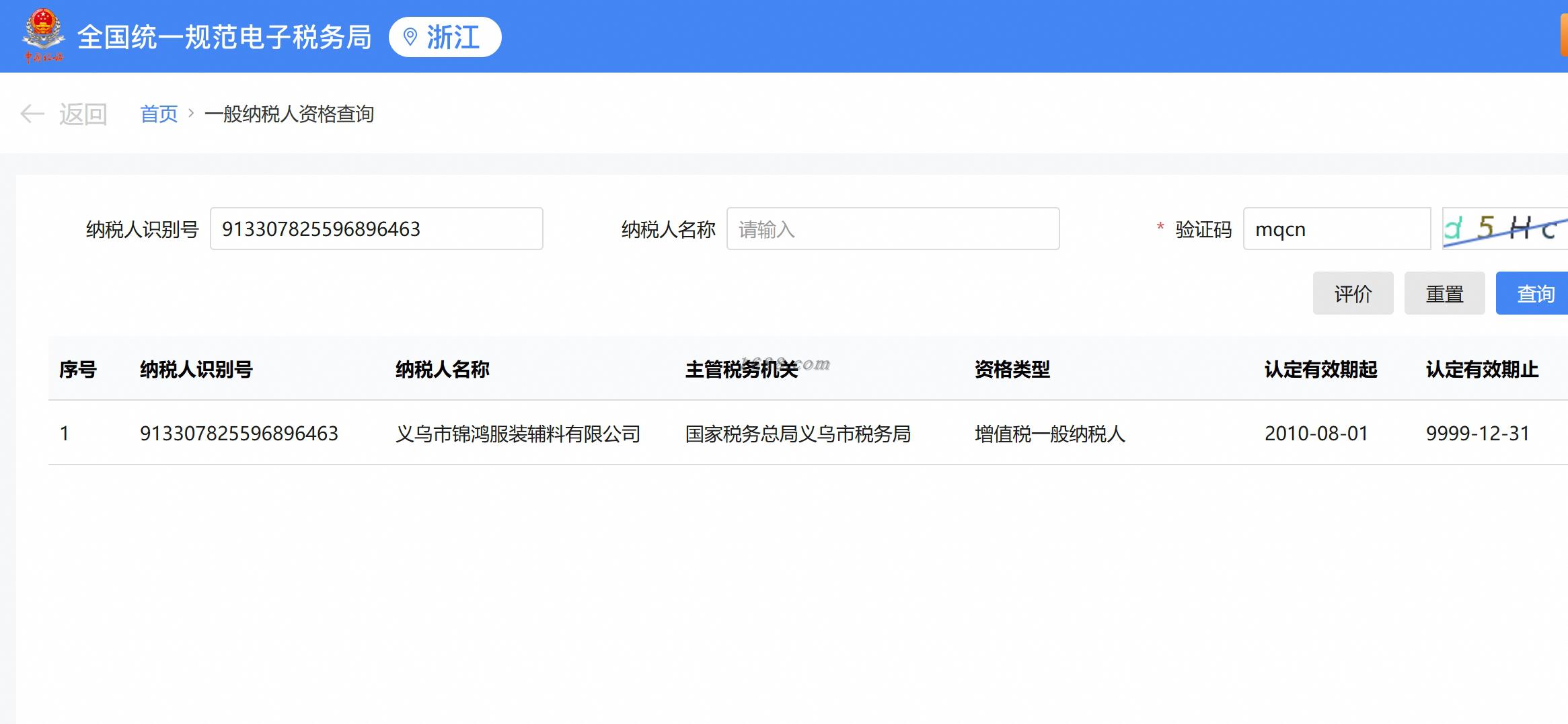Image resolution: width=1568 pixels, height=724 pixels.
Task: Click the 认定有效期止 column header
Action: pos(1483,369)
